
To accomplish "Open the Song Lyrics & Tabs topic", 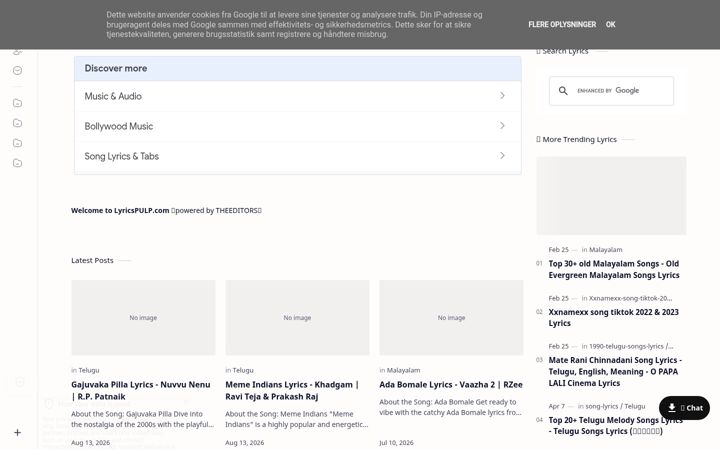I will (x=298, y=156).
